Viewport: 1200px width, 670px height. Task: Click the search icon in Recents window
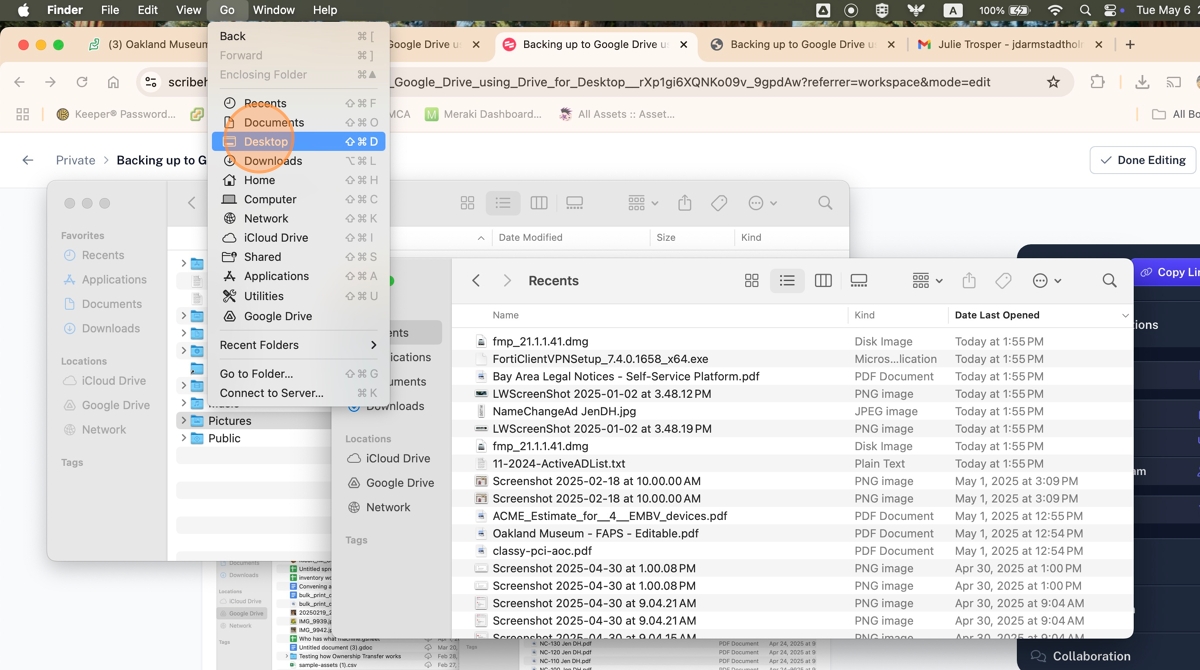point(1109,281)
